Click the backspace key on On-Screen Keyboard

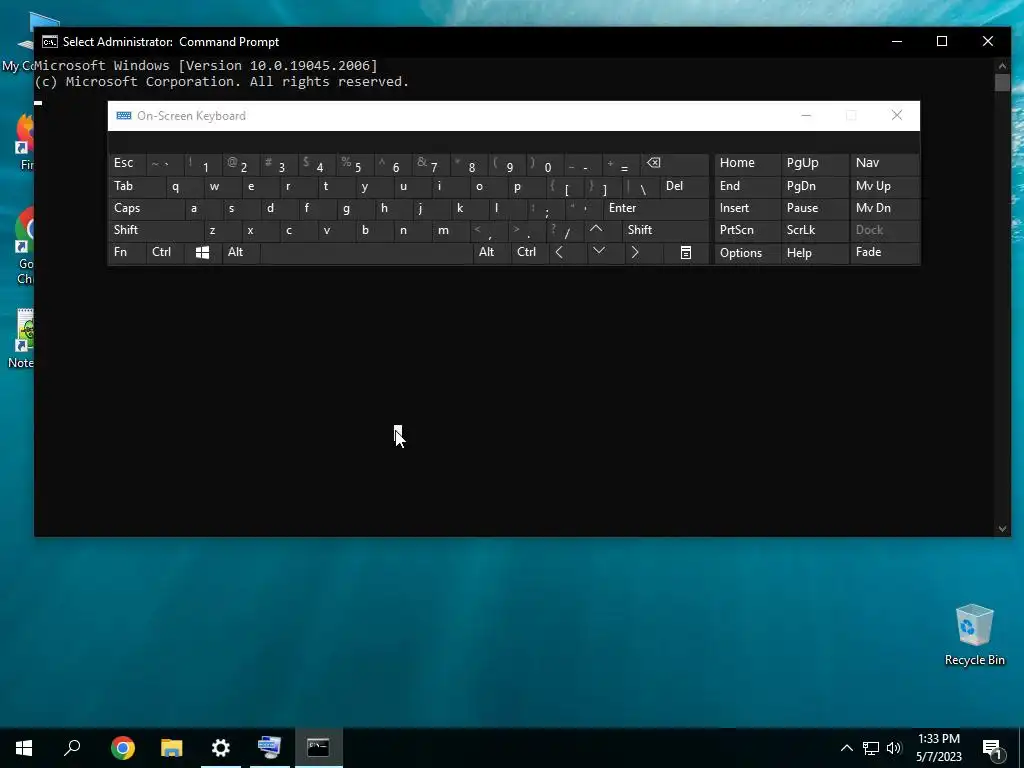coord(675,164)
